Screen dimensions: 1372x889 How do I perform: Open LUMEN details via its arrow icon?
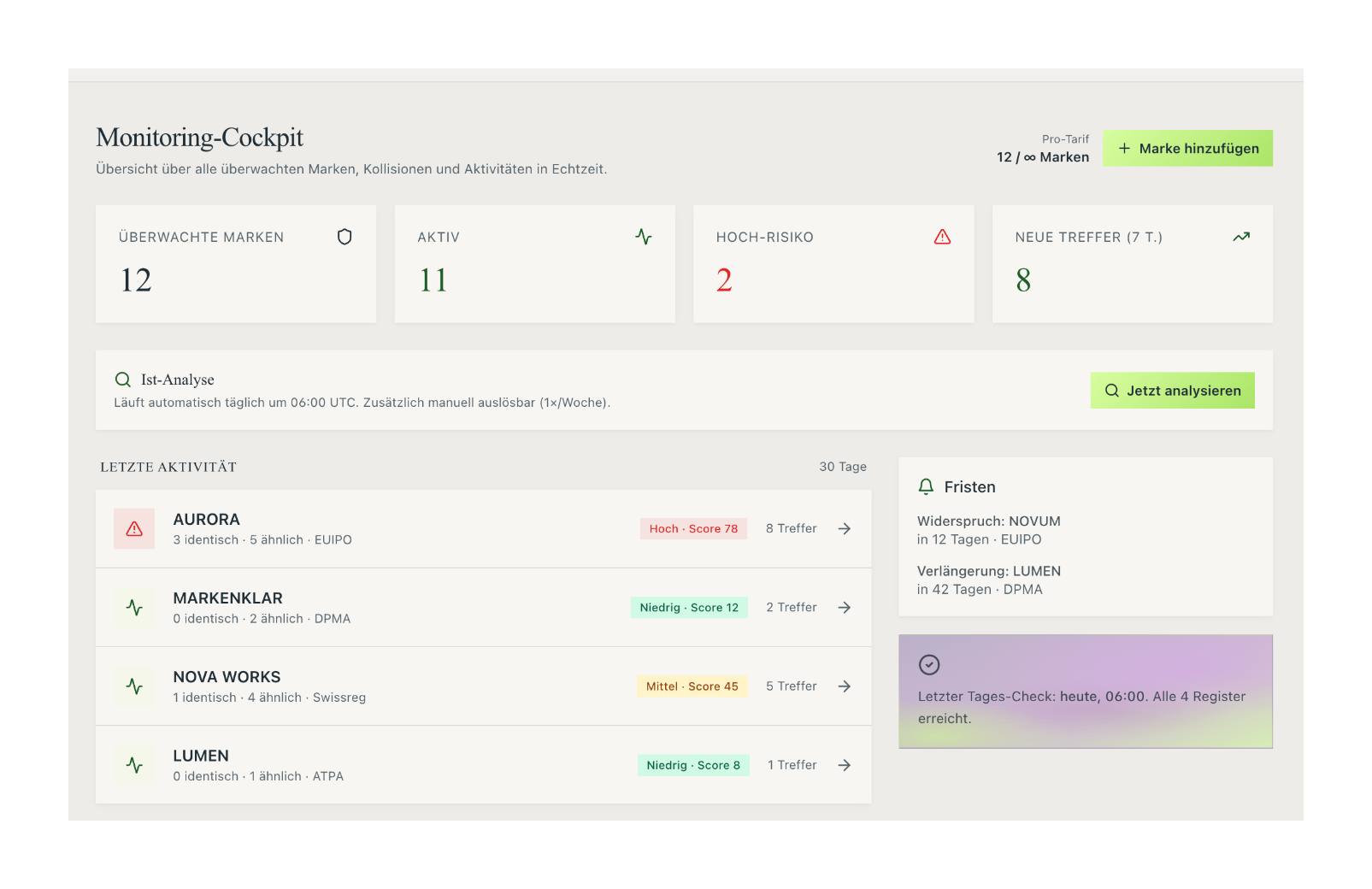(x=845, y=765)
